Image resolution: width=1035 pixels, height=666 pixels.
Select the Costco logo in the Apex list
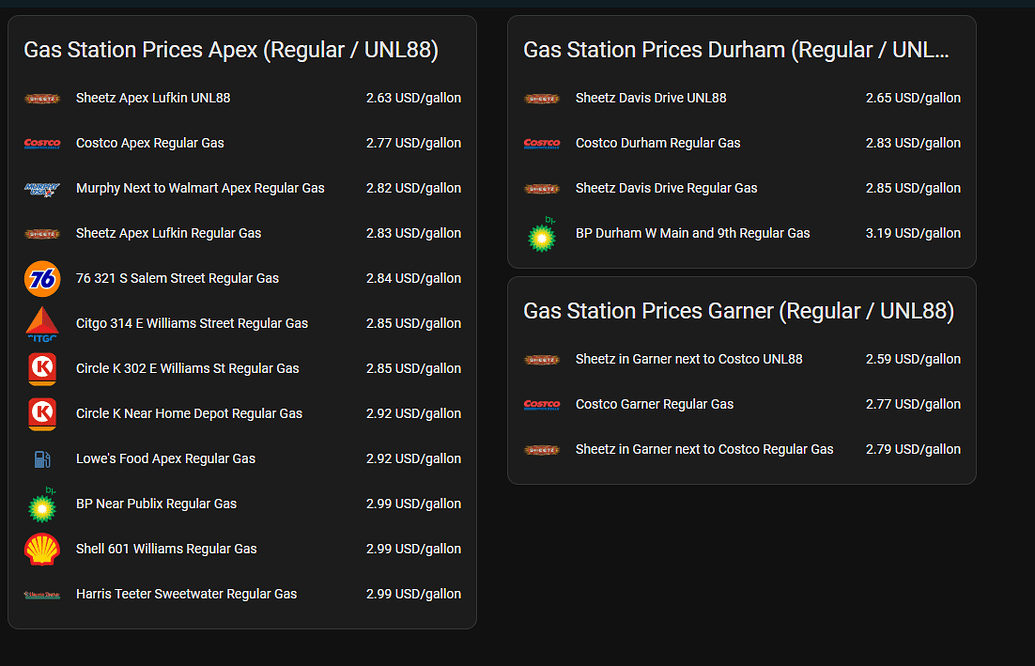pyautogui.click(x=41, y=143)
